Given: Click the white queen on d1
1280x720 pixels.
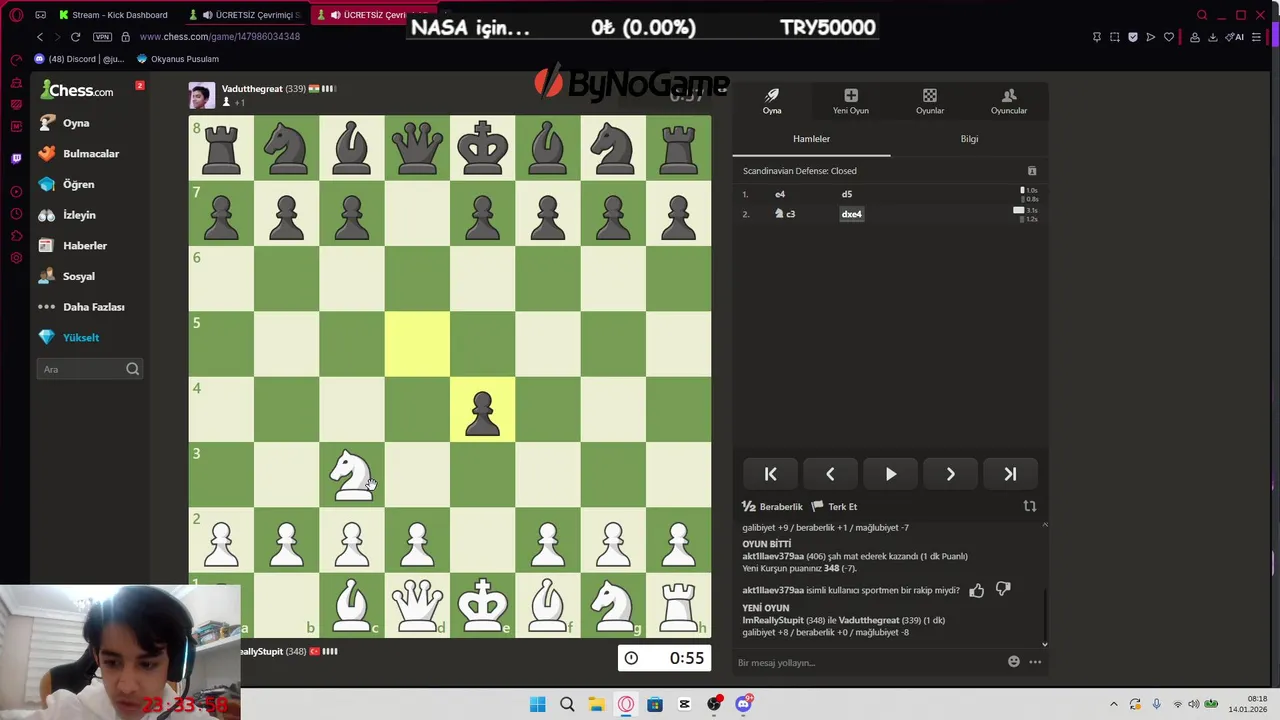Looking at the screenshot, I should (x=417, y=605).
